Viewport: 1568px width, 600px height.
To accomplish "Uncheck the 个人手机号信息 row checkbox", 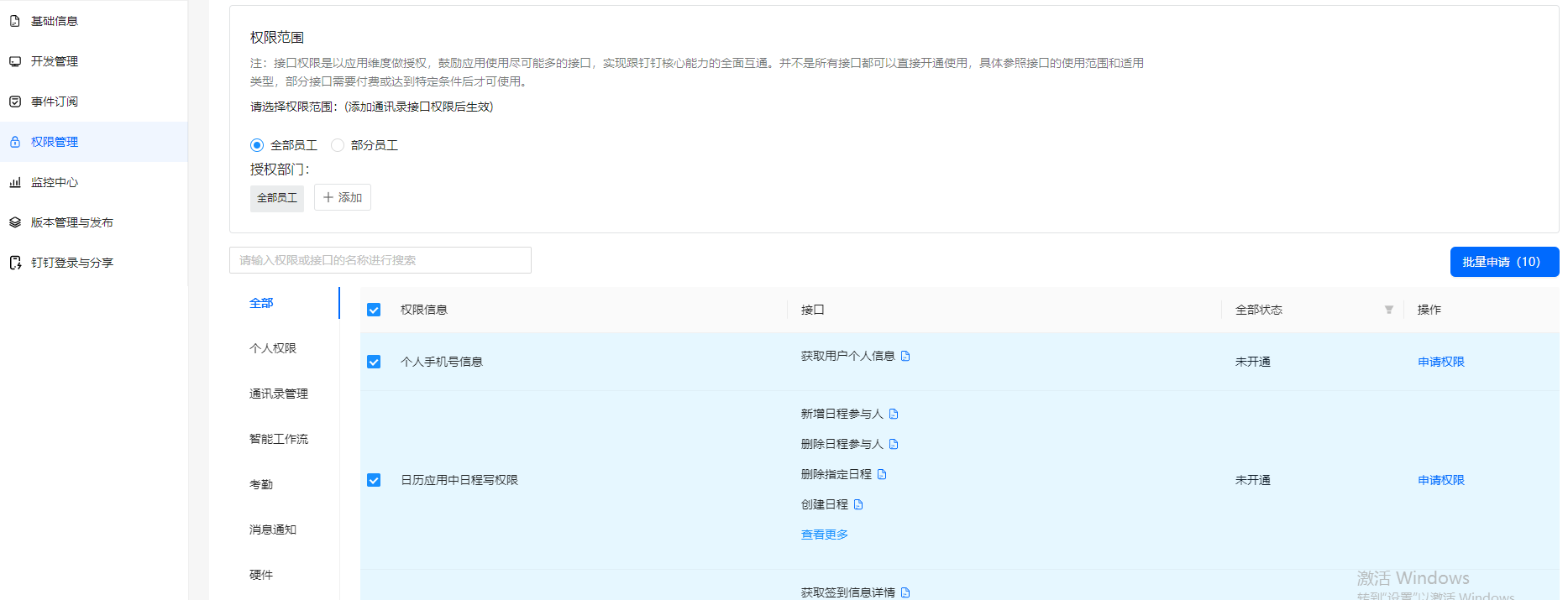I will pos(374,362).
